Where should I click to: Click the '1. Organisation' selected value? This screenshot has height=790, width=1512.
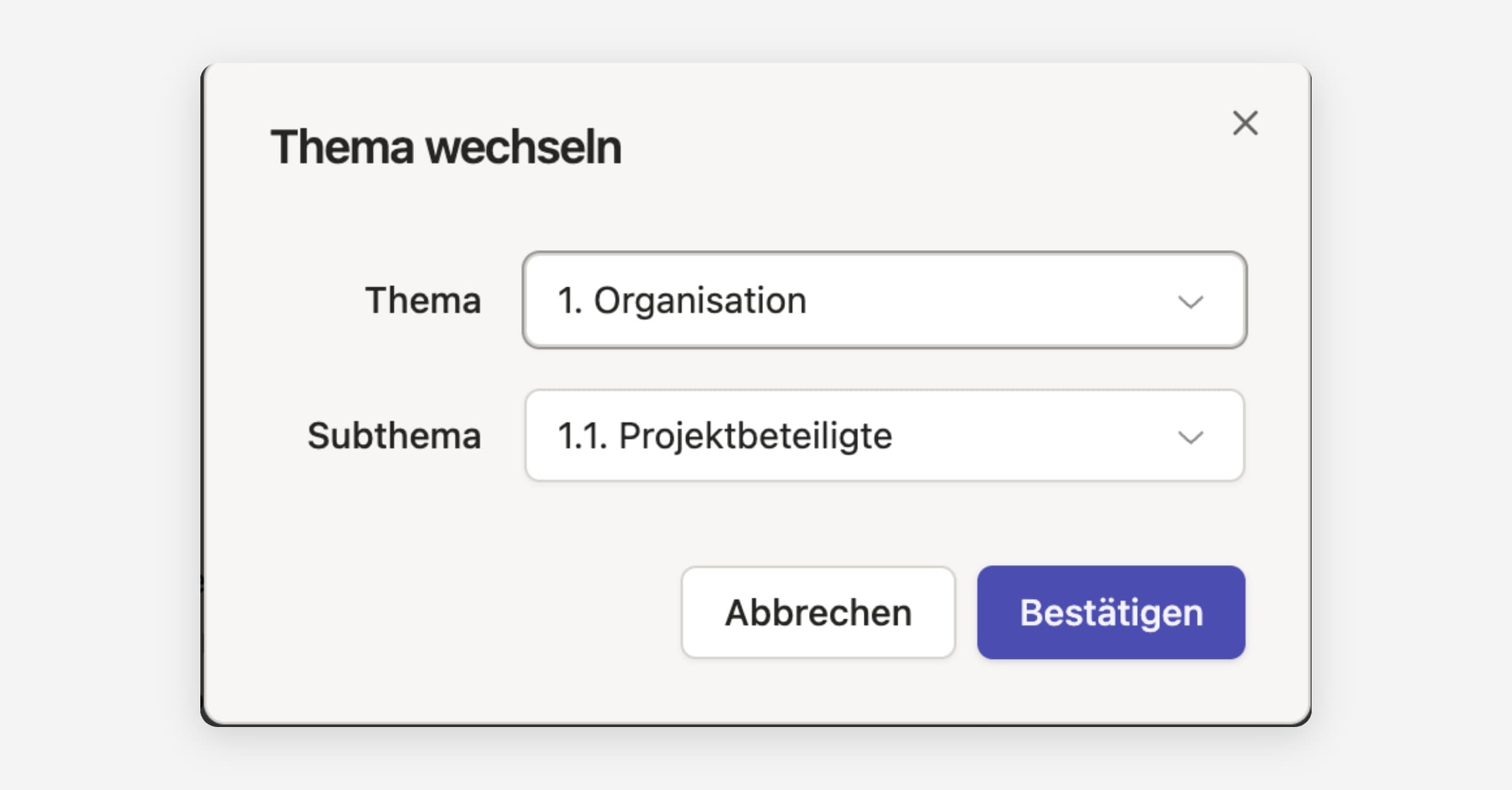tap(682, 301)
